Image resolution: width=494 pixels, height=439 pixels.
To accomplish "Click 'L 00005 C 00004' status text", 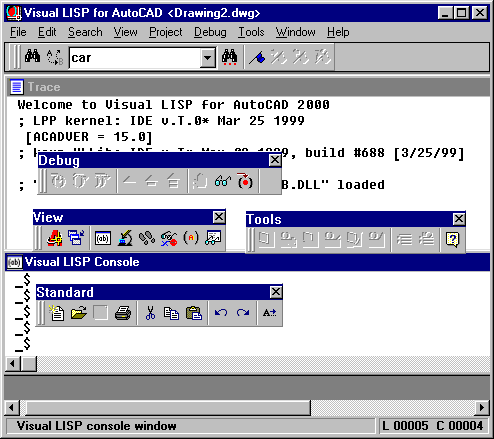I will 433,426.
